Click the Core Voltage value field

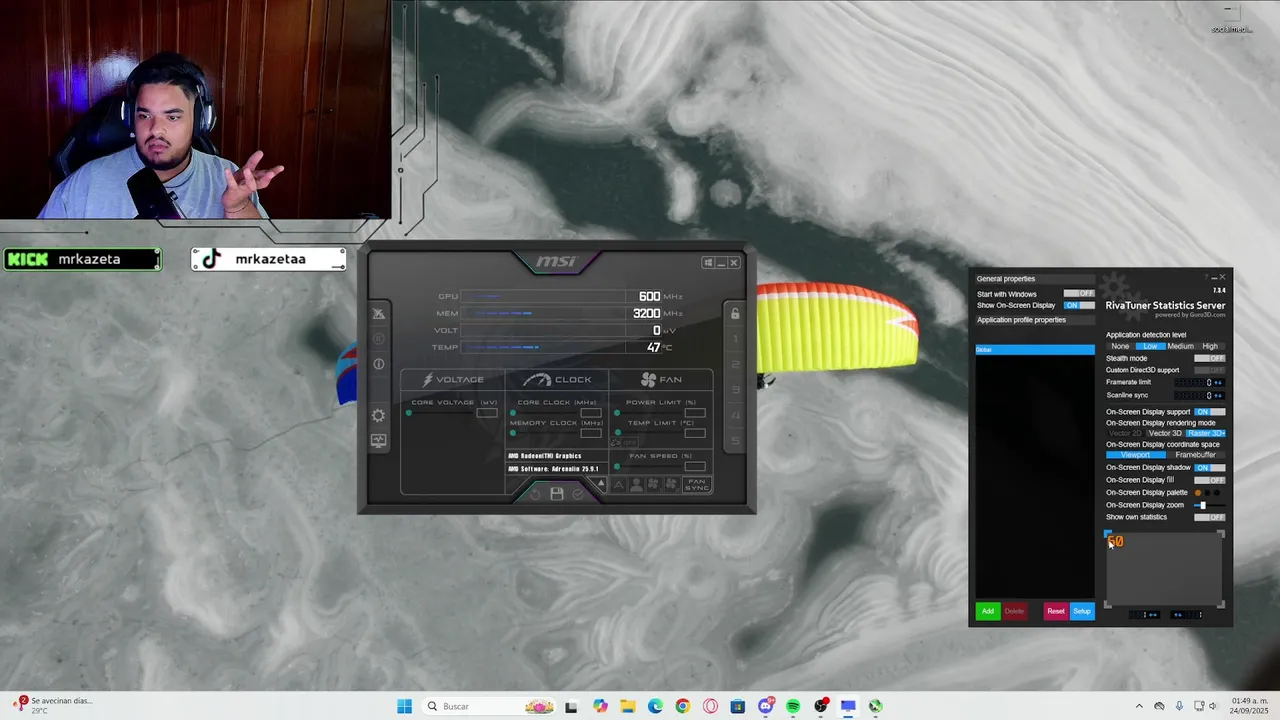click(x=487, y=413)
